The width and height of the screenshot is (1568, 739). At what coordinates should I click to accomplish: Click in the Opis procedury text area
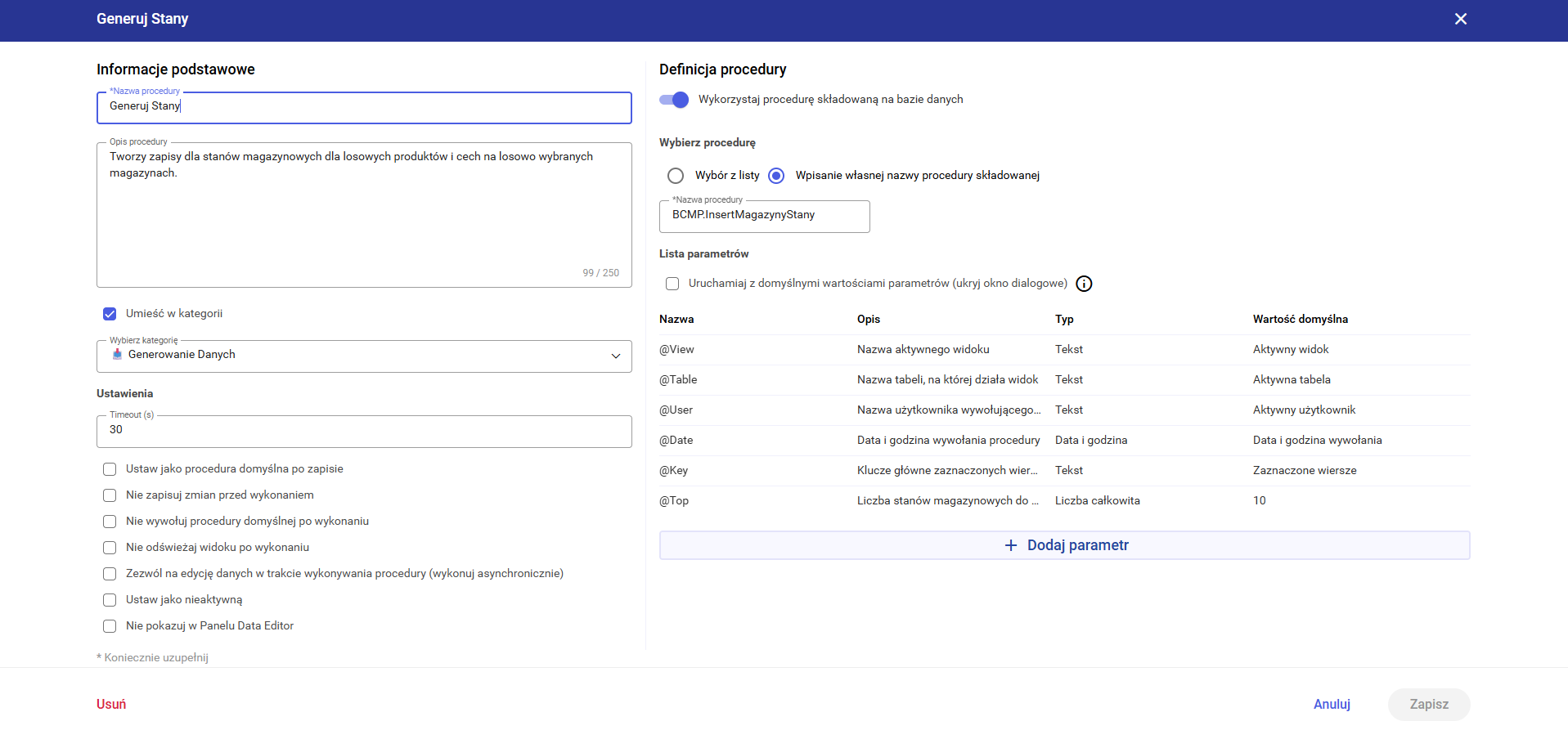[x=364, y=214]
